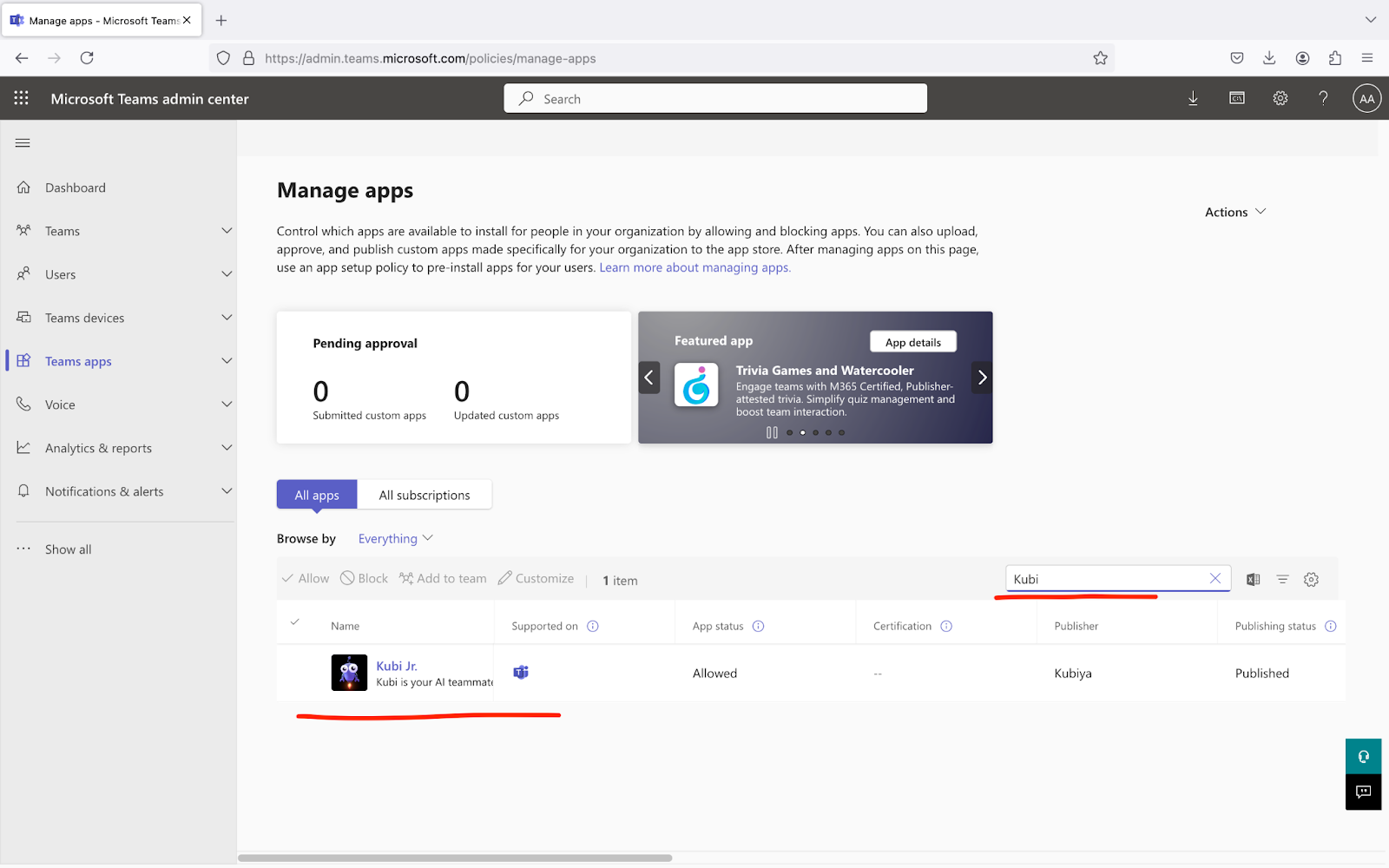Expand Teams apps chevron
The width and height of the screenshot is (1389, 868).
point(227,361)
